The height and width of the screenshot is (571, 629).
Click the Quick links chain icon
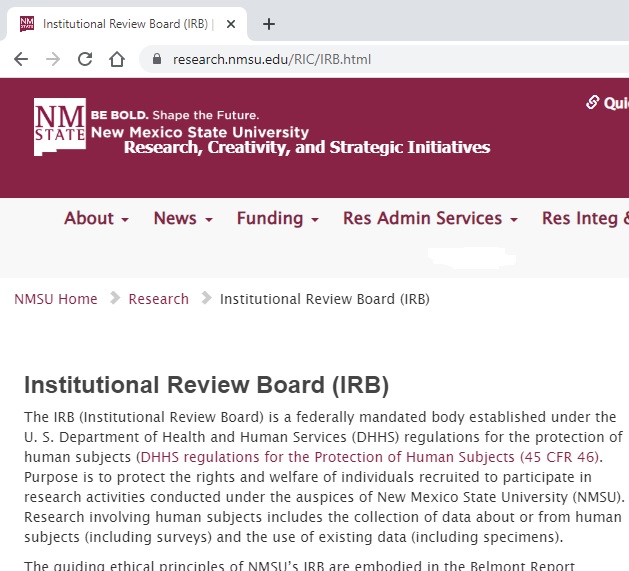[592, 102]
